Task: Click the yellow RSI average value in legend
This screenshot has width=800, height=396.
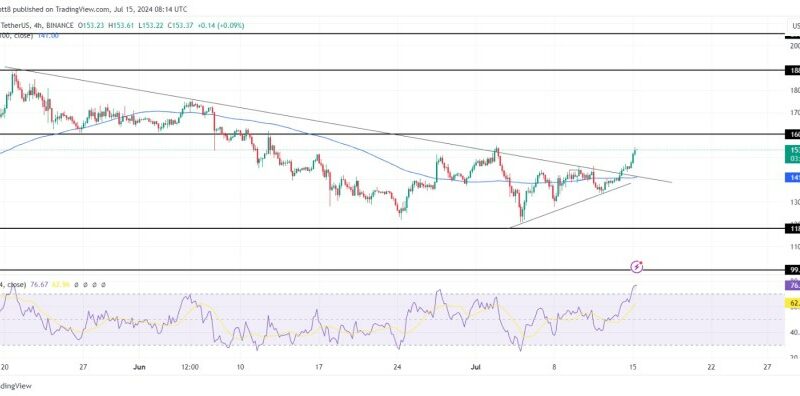Action: (60, 284)
